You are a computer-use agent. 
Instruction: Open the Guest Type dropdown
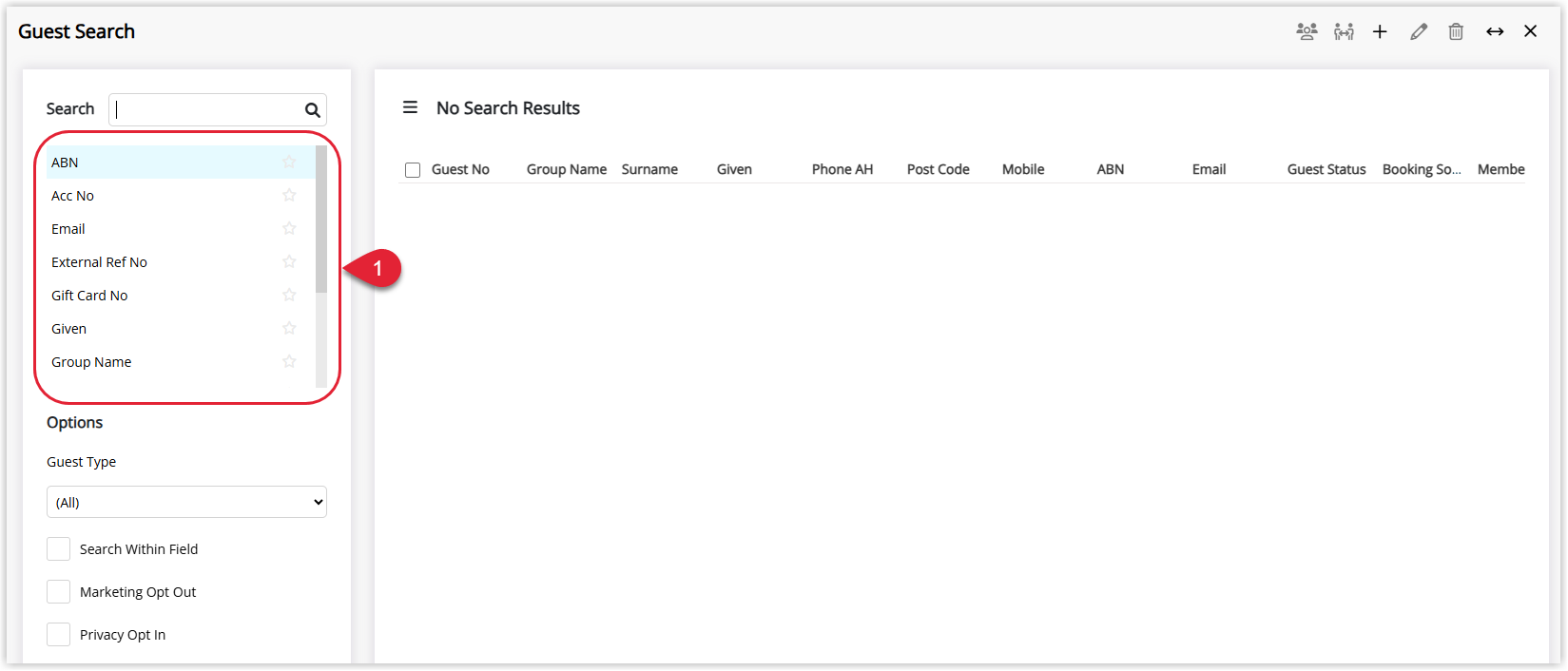[x=186, y=502]
